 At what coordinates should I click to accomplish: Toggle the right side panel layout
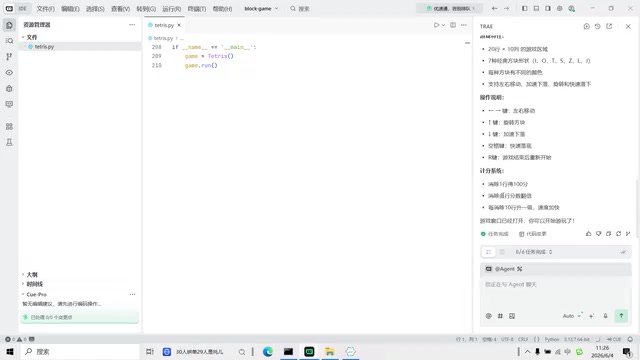pos(548,8)
